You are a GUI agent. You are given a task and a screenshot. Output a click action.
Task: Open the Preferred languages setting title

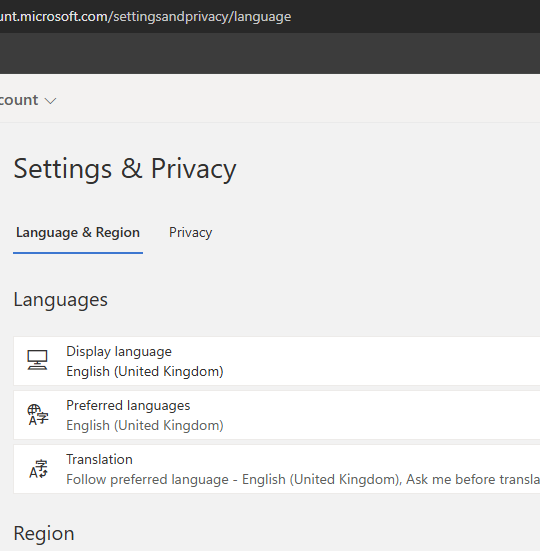click(x=128, y=406)
